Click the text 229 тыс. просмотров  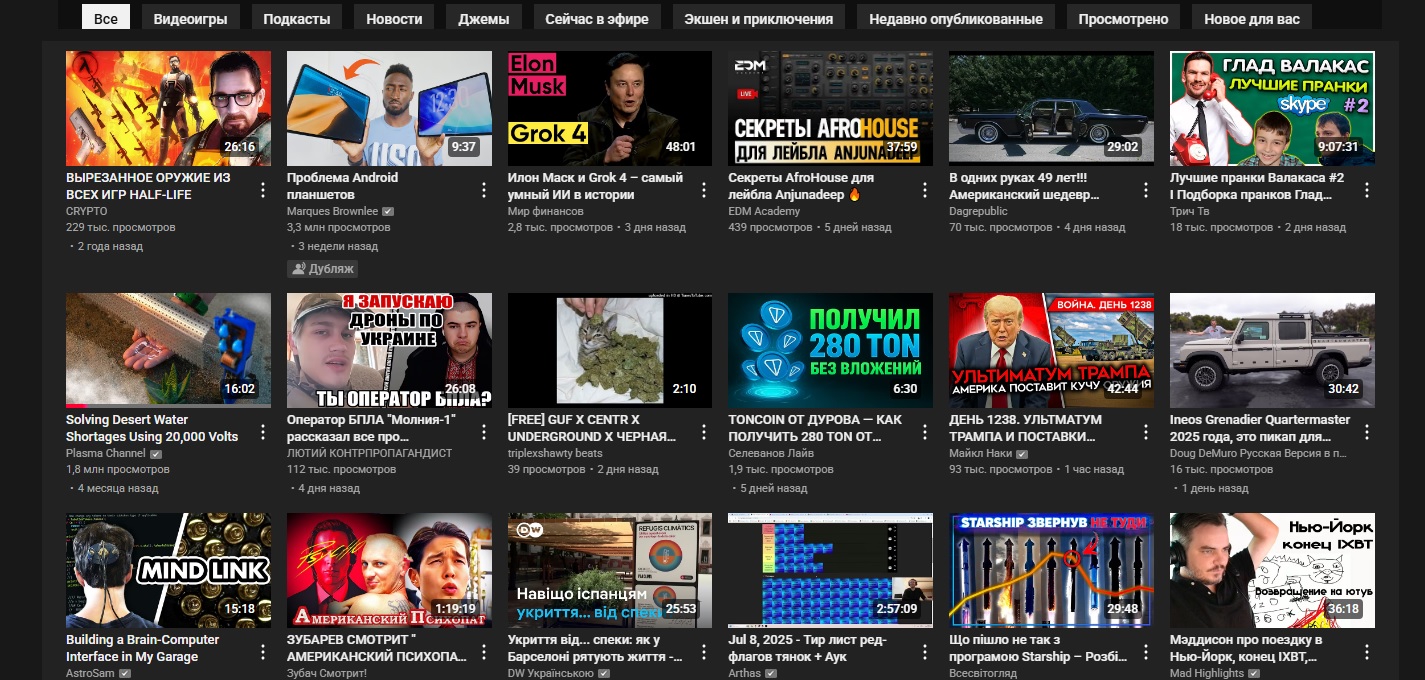120,228
